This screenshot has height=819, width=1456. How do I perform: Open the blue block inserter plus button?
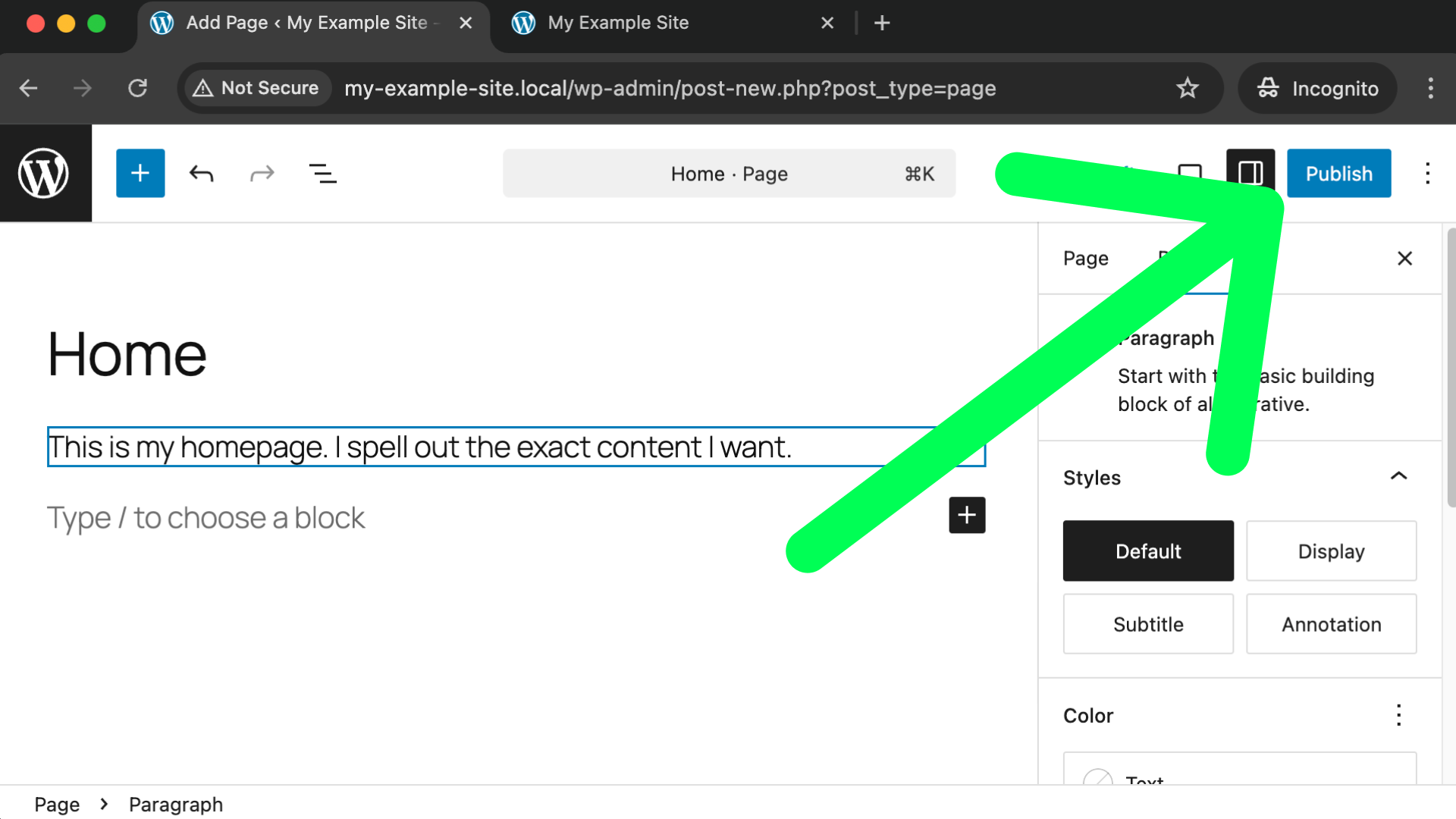click(x=140, y=173)
